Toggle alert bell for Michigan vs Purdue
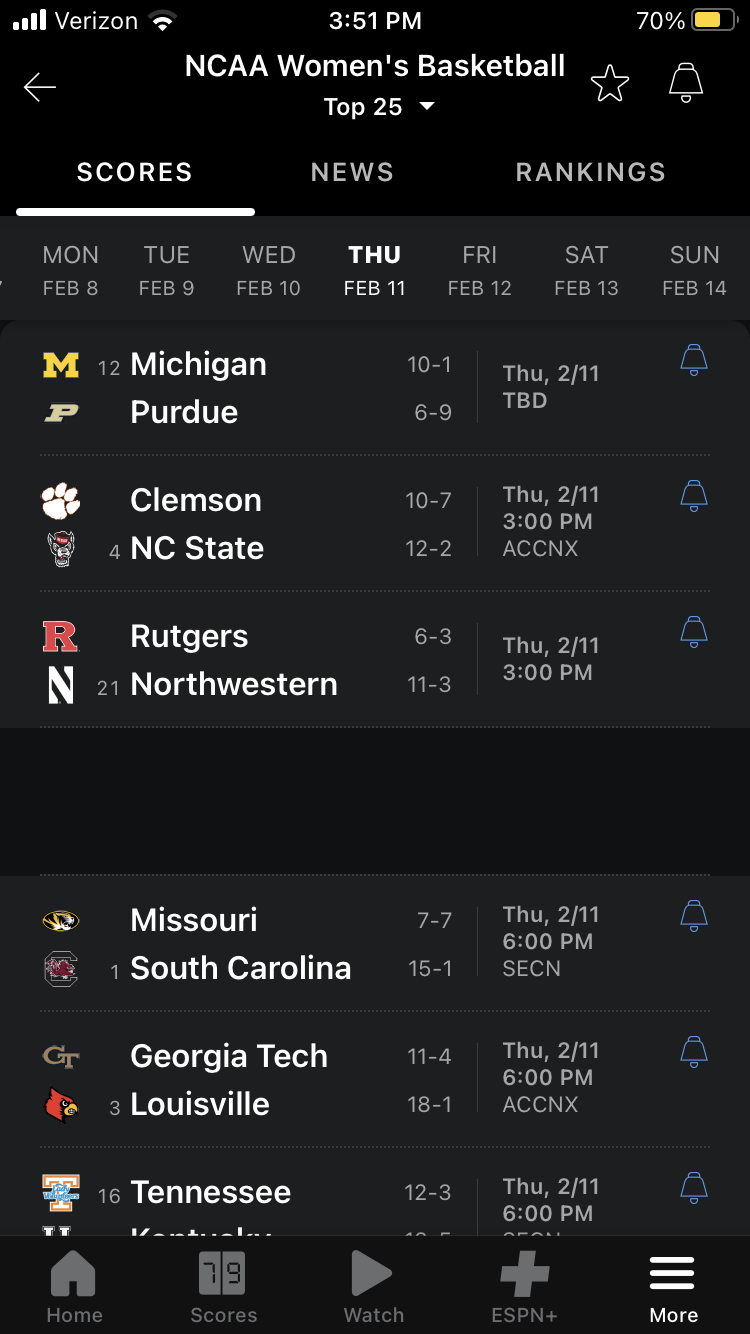The width and height of the screenshot is (750, 1334). point(694,360)
